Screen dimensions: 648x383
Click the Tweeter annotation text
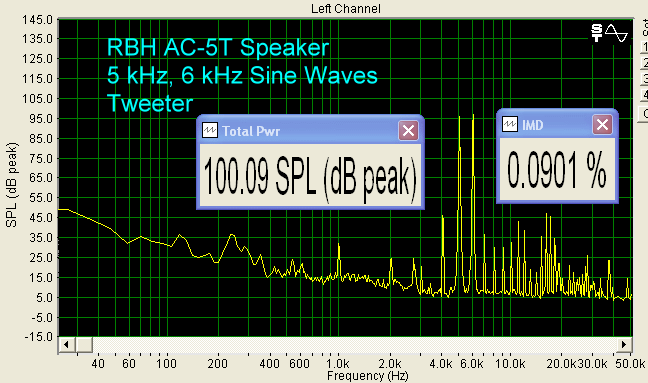point(150,103)
